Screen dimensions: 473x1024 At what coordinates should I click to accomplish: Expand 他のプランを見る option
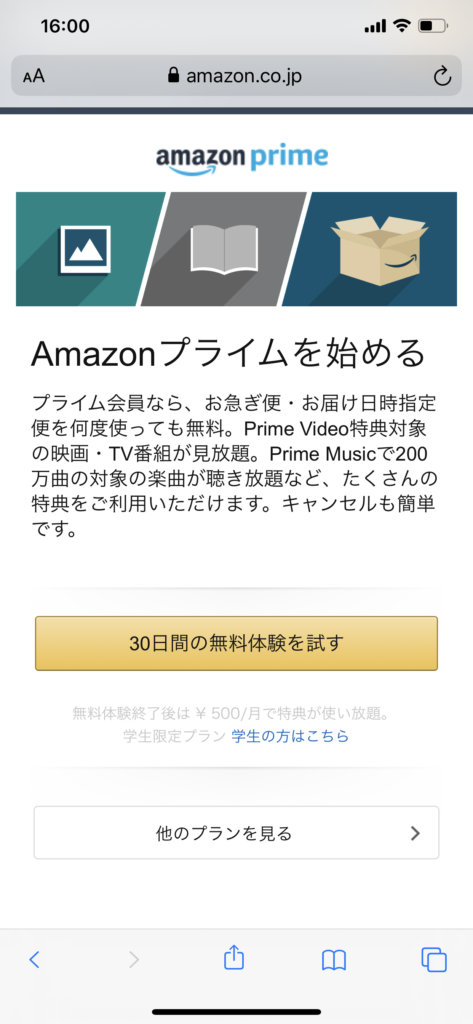236,833
